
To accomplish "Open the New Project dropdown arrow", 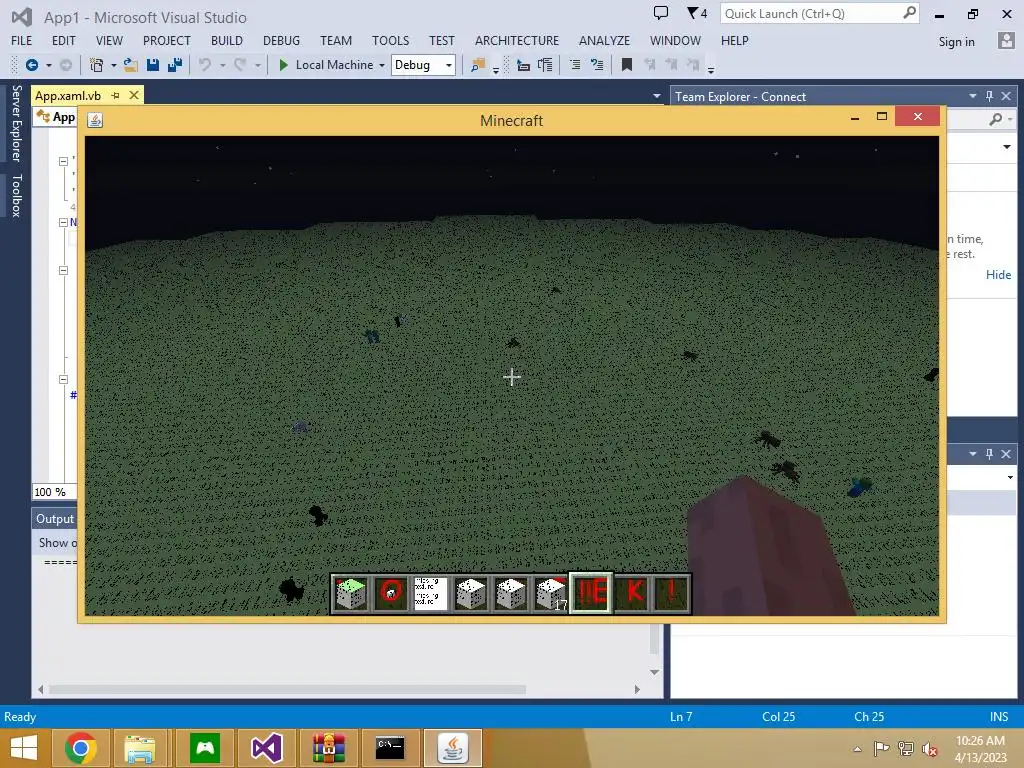I will point(114,65).
